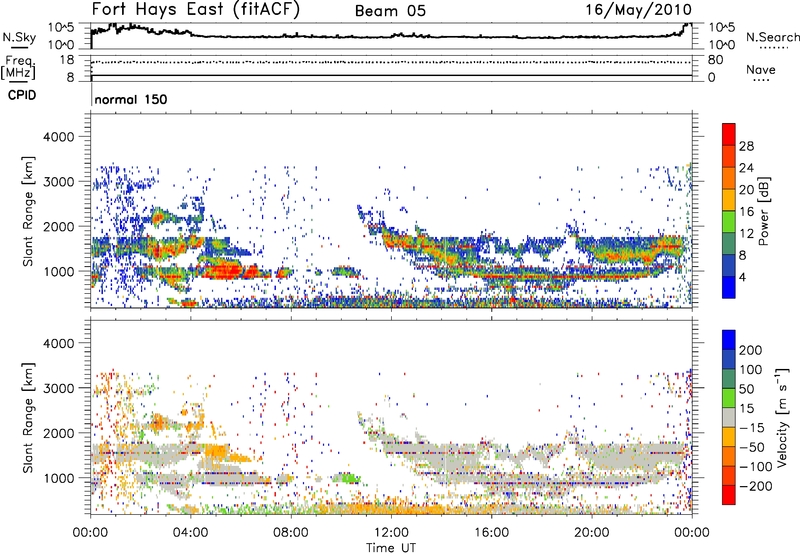Click the 'Freq. [MHz]' axis label
The image size is (800, 554).
[x=18, y=68]
